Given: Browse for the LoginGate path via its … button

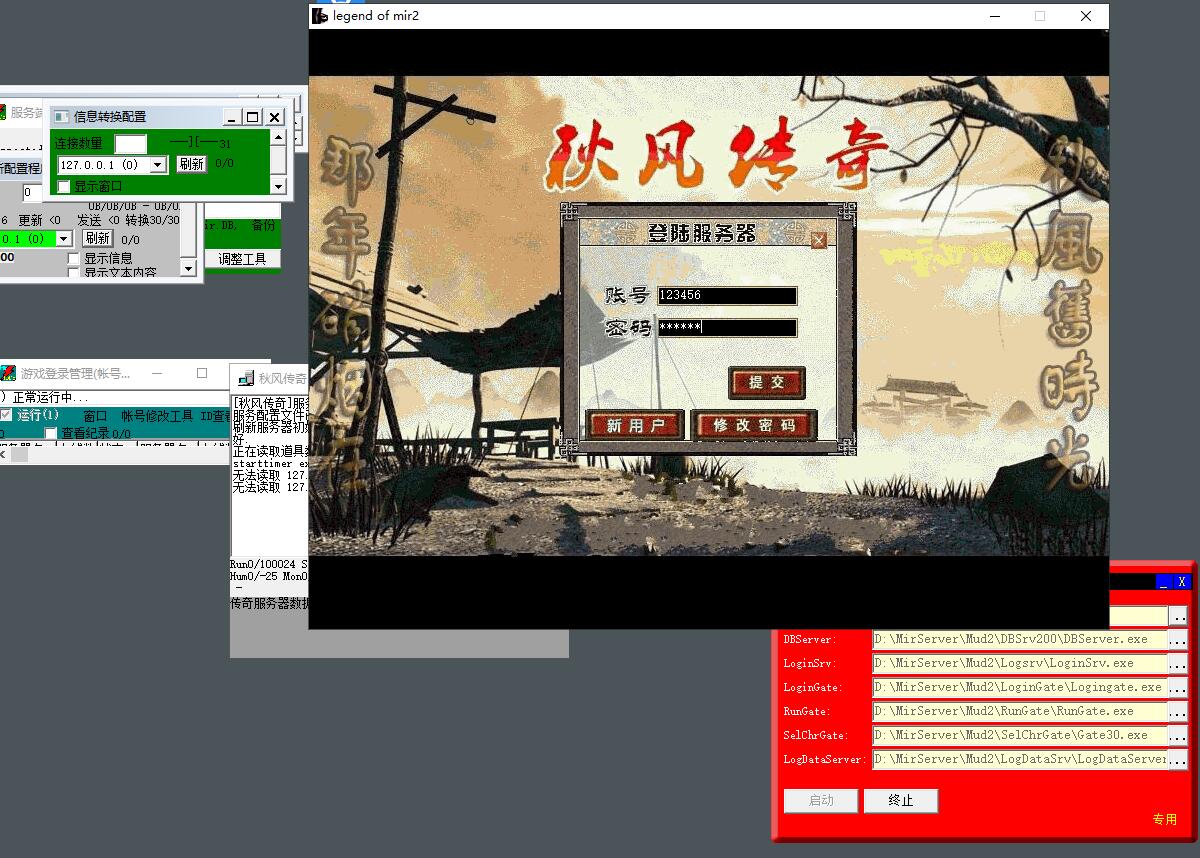Looking at the screenshot, I should tap(1178, 687).
